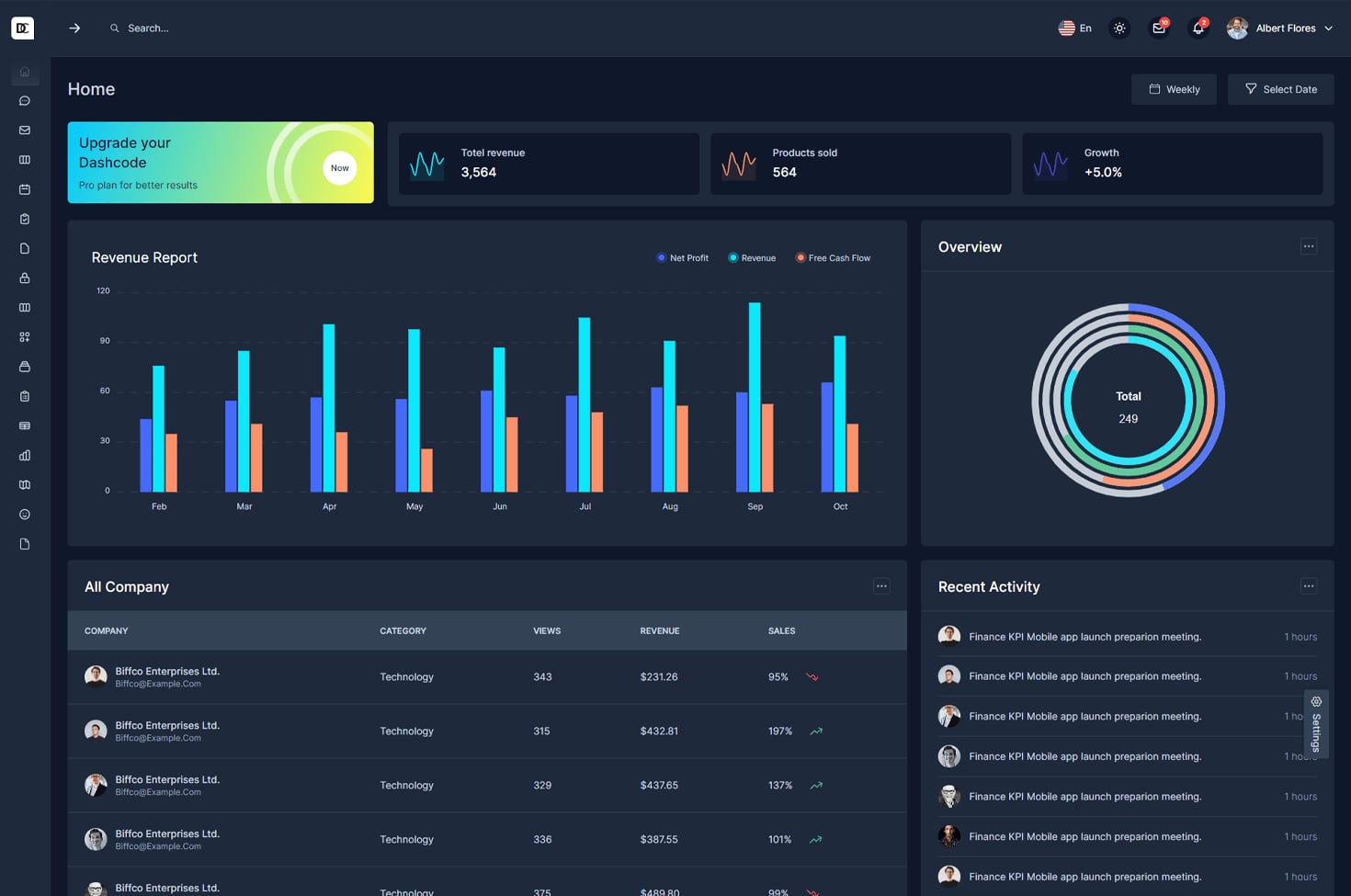Click sales value 101%

tap(780, 840)
